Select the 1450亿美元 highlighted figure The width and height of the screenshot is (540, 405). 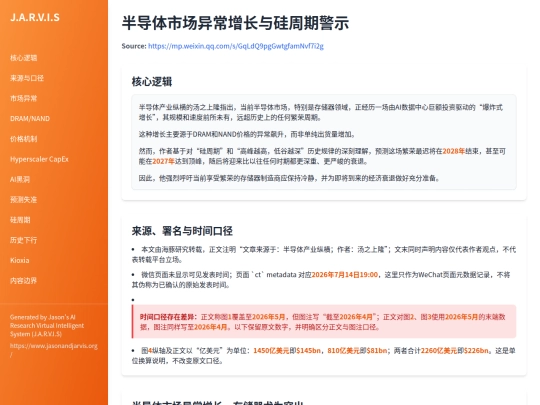271,351
